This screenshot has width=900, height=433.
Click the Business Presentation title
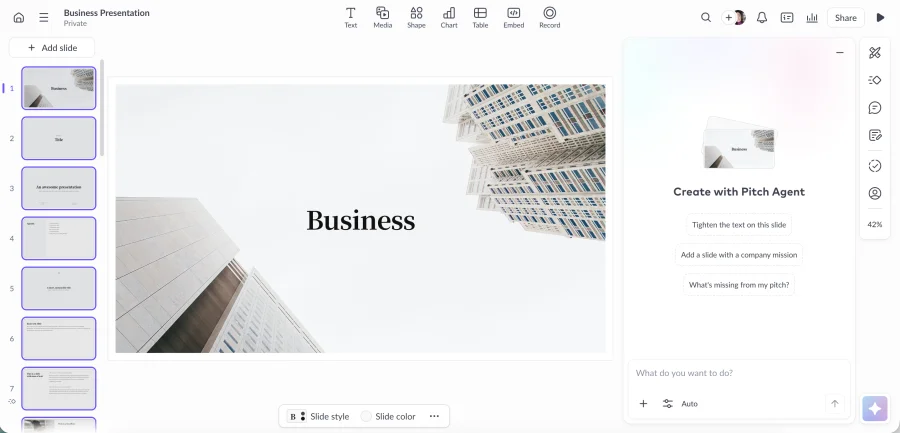107,13
